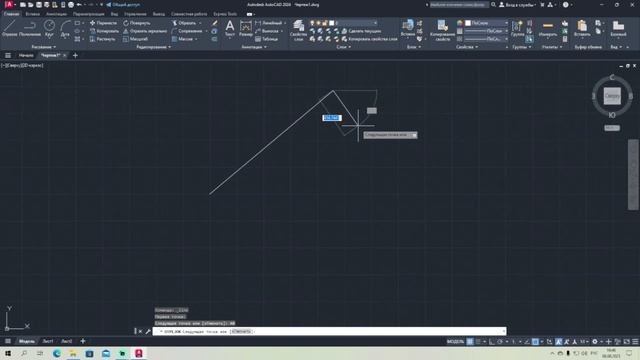Click the Отразить зеркально (Mirror) tool
The height and width of the screenshot is (360, 640).
pos(145,31)
